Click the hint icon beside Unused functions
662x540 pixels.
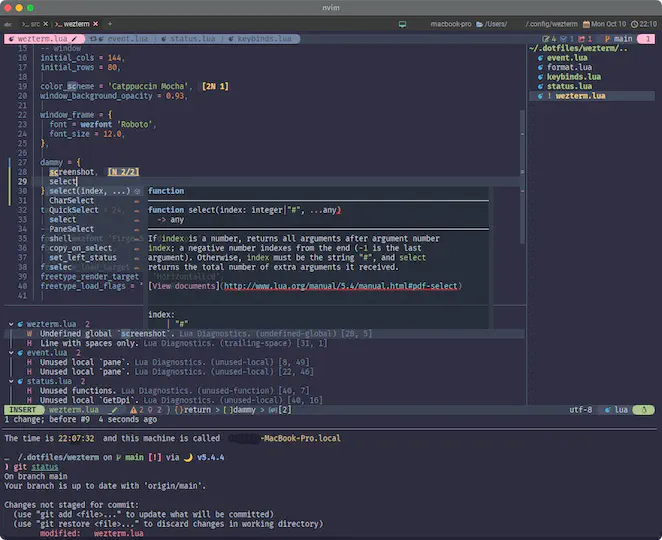click(29, 389)
